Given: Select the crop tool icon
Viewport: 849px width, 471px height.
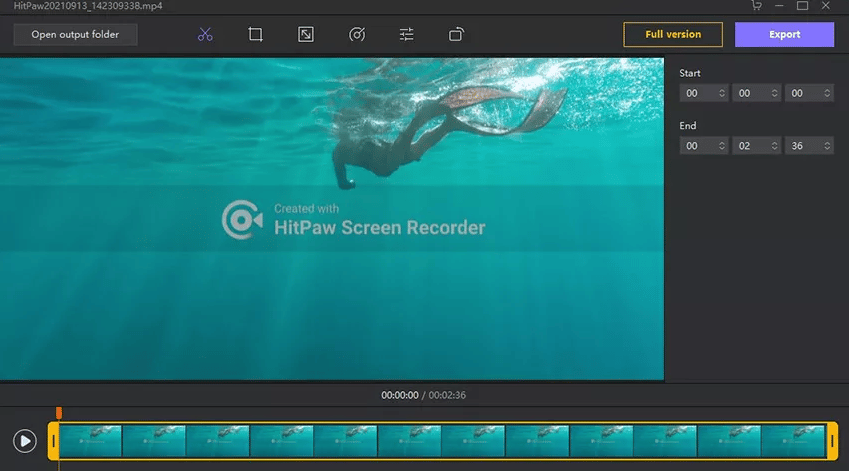Looking at the screenshot, I should 255,35.
